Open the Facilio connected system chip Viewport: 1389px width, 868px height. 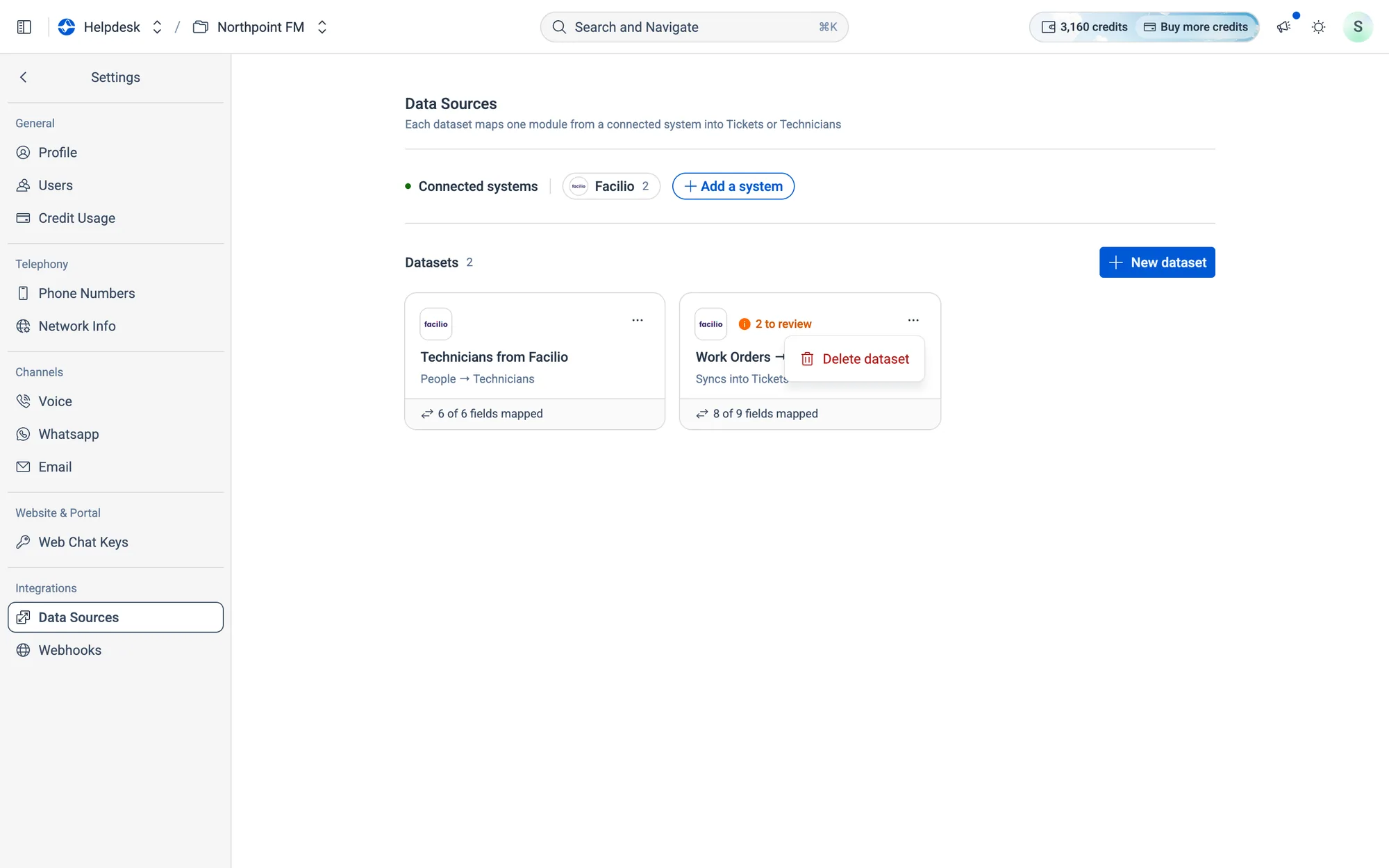point(611,186)
